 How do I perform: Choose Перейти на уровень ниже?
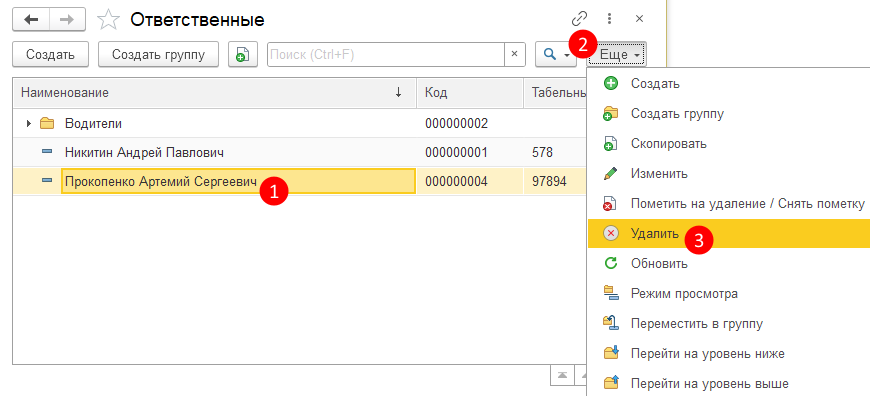click(729, 353)
